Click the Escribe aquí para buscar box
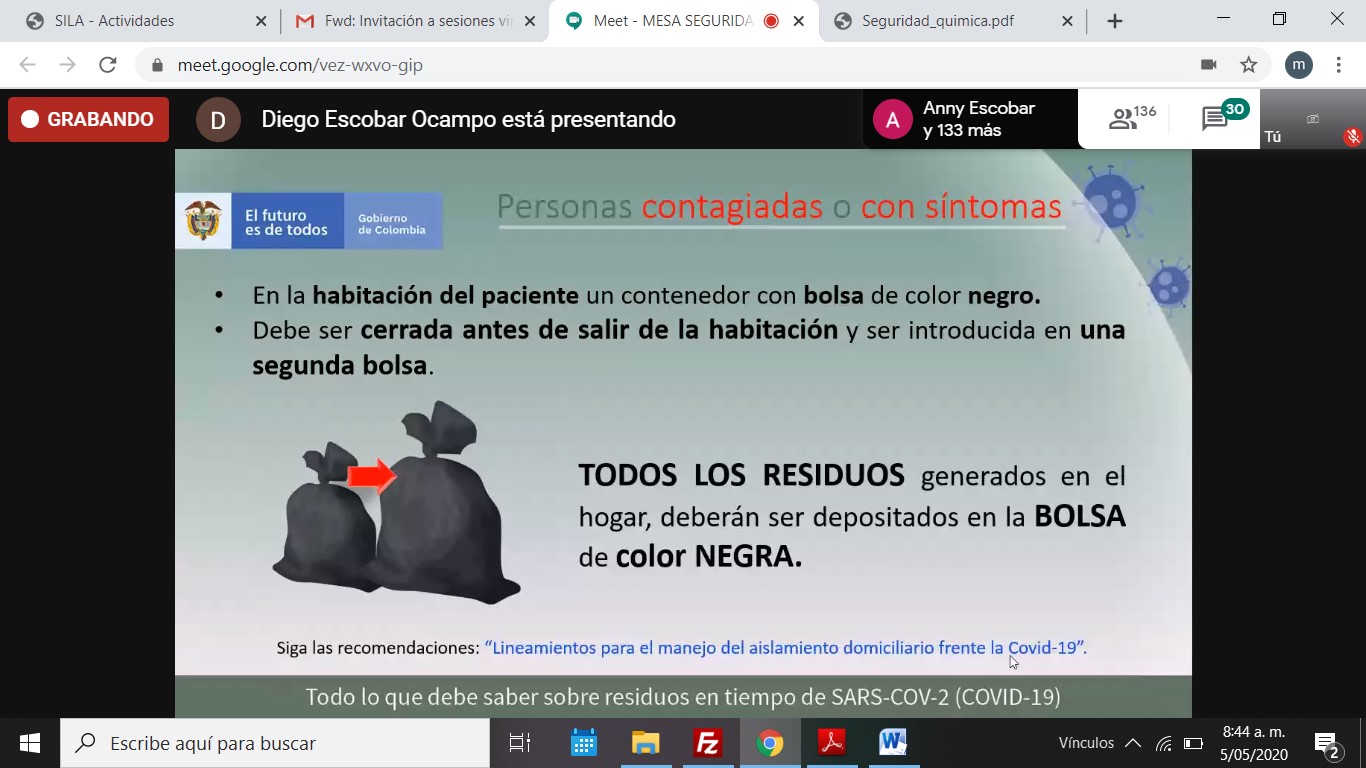This screenshot has width=1366, height=768. pyautogui.click(x=275, y=743)
